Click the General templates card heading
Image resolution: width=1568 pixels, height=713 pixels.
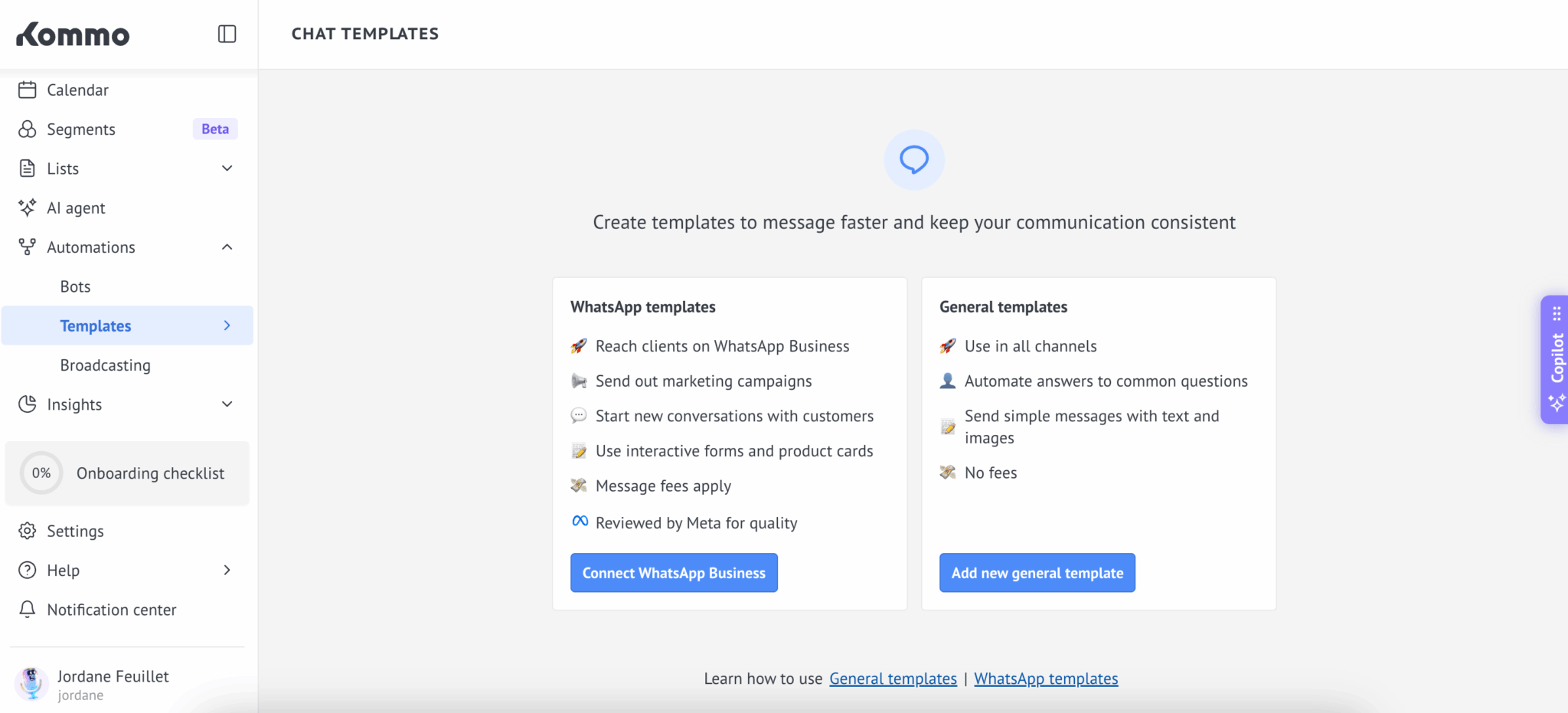1003,307
